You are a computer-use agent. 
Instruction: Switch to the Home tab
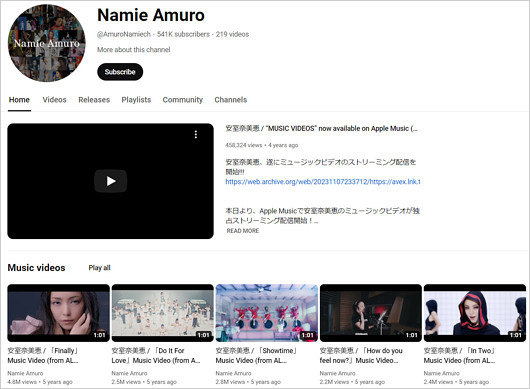coord(19,100)
